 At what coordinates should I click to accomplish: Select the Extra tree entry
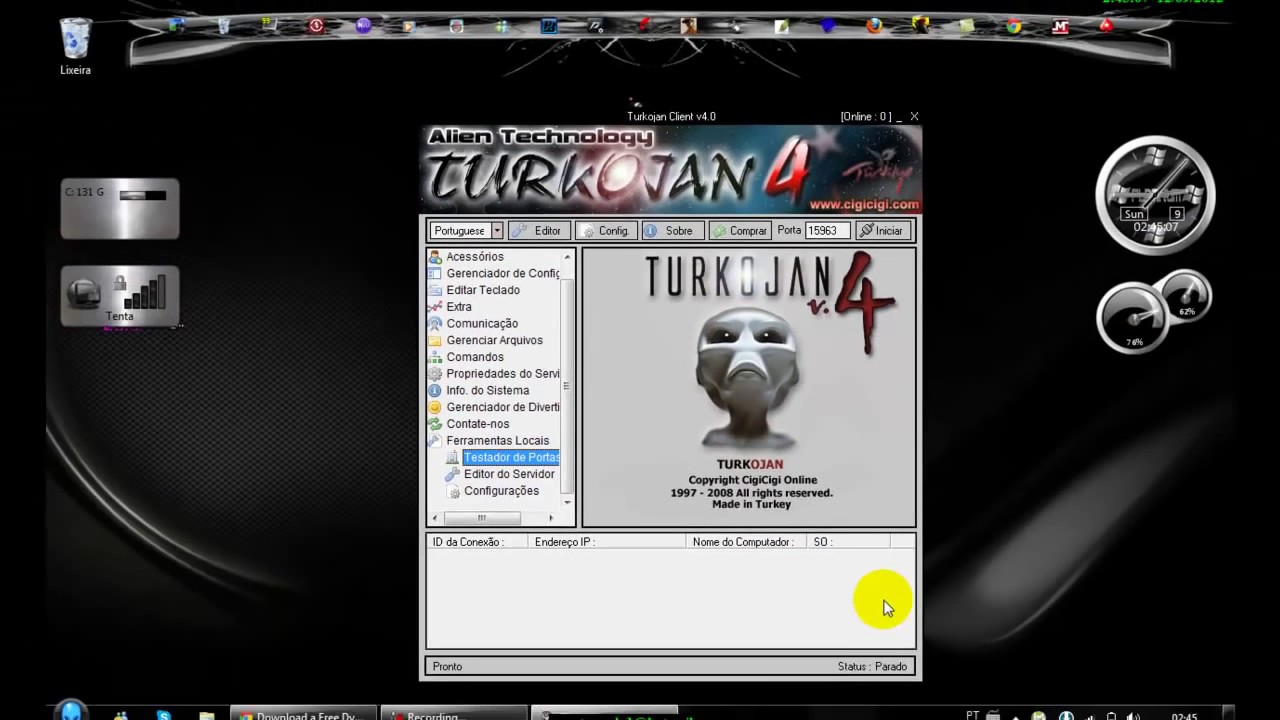click(x=458, y=307)
